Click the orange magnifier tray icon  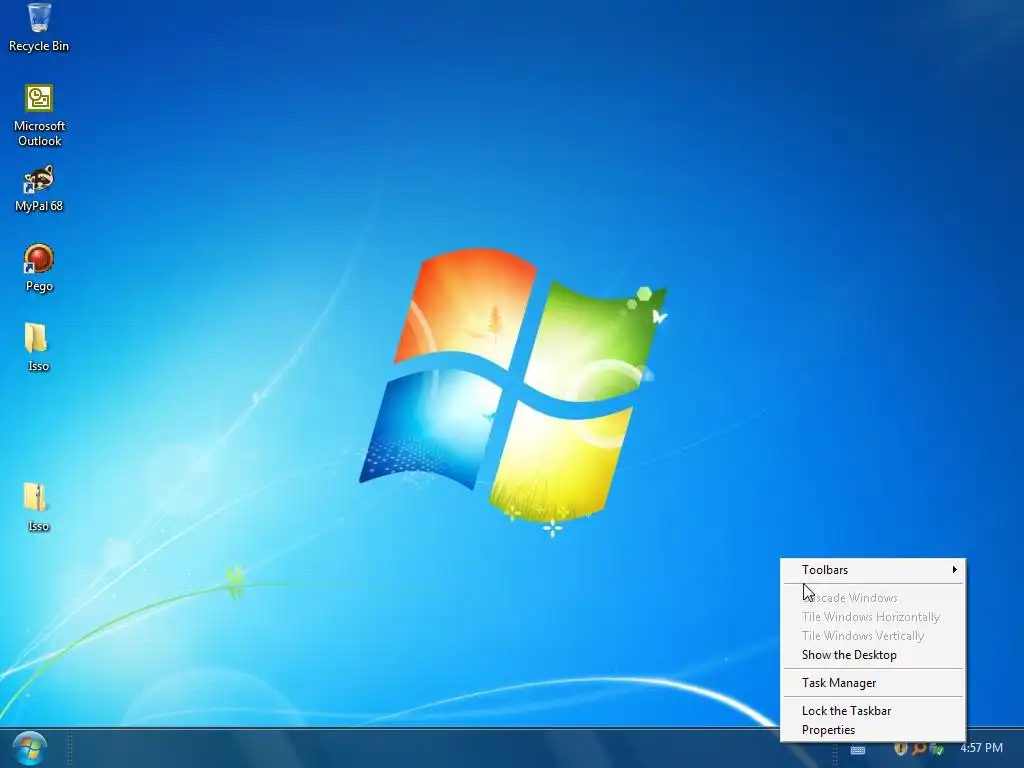point(918,748)
